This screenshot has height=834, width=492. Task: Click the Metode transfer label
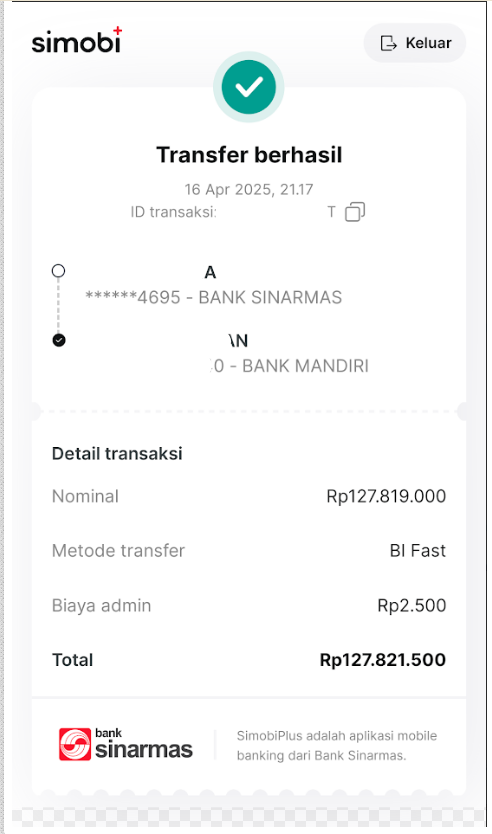(118, 551)
